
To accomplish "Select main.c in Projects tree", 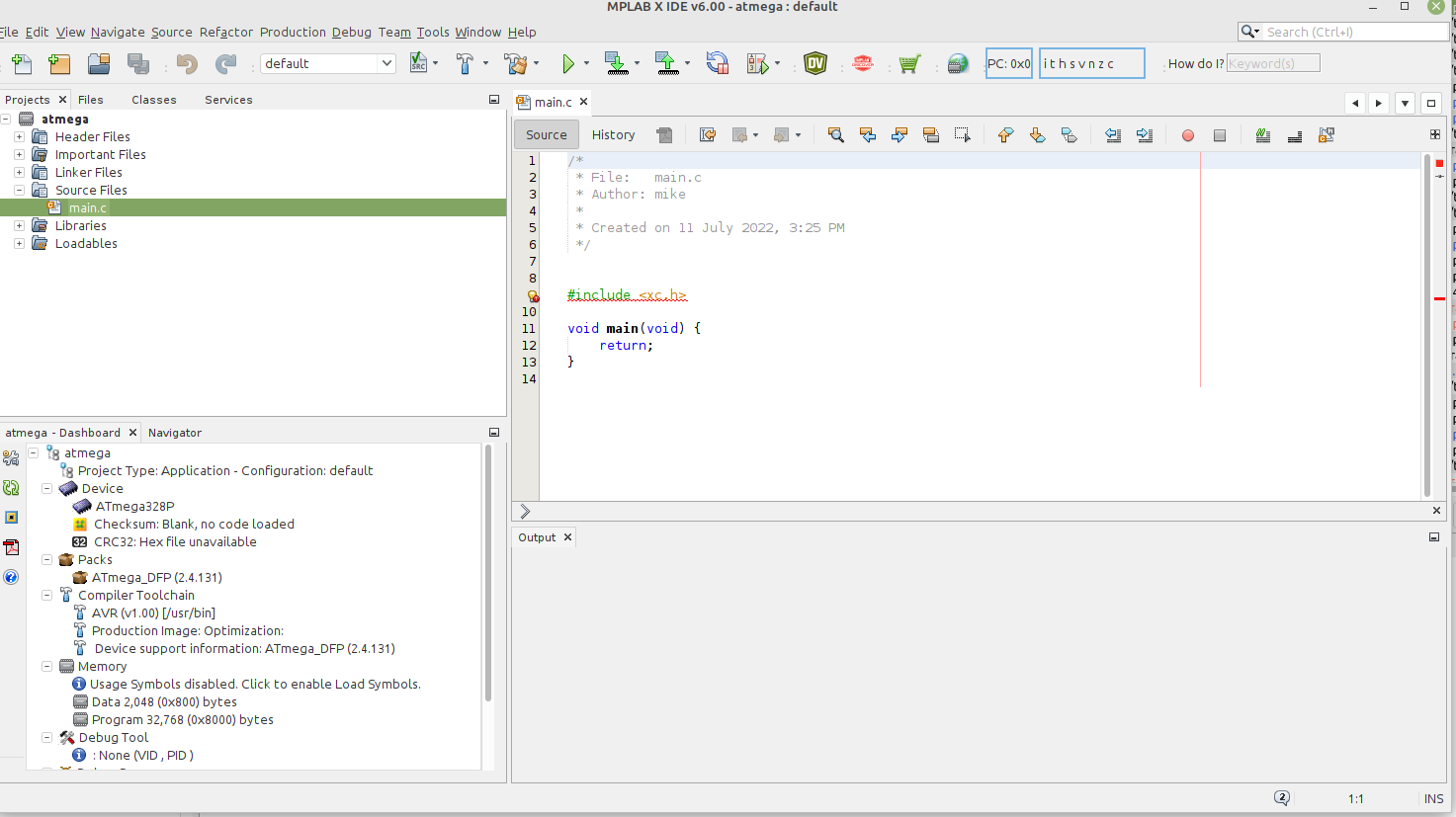I will click(x=87, y=208).
